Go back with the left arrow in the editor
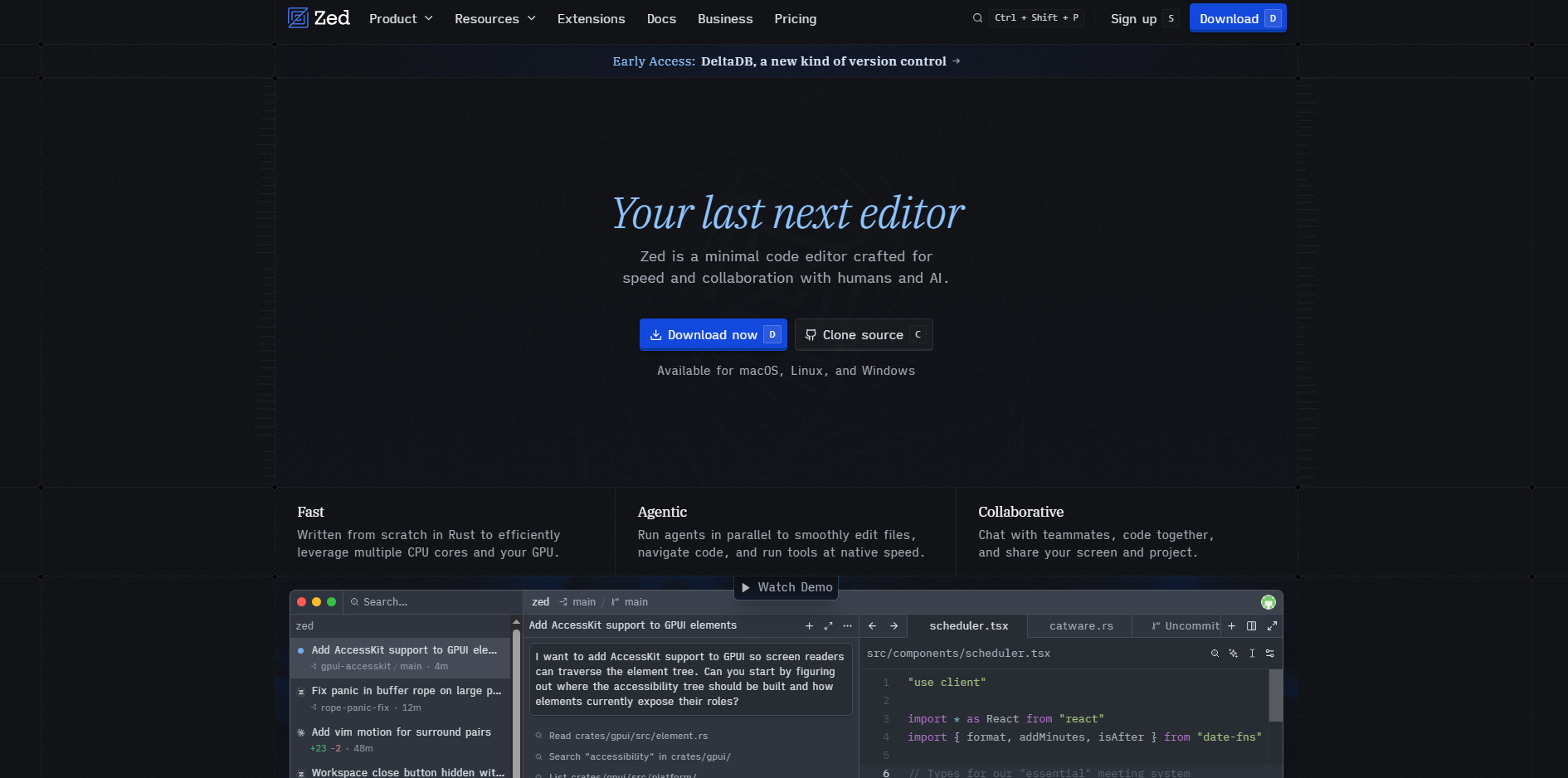This screenshot has width=1568, height=778. [872, 626]
